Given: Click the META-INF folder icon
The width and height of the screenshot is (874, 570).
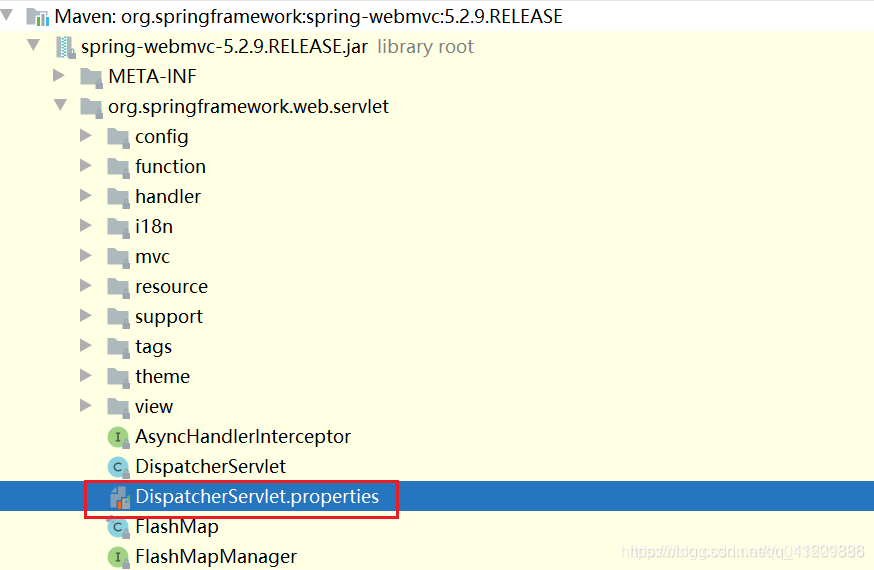Looking at the screenshot, I should 91,77.
